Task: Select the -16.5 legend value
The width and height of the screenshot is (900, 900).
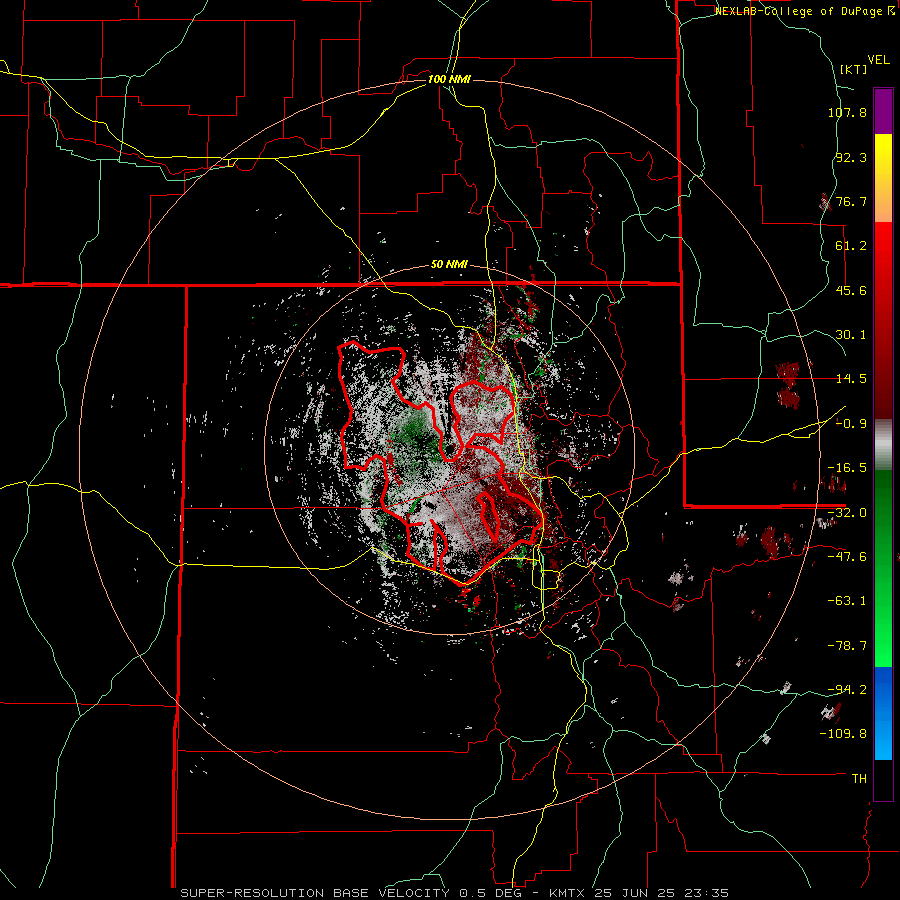Action: point(847,468)
